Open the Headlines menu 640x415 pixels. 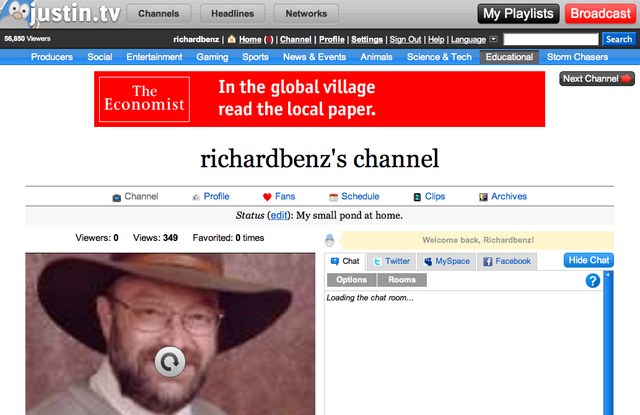(x=233, y=14)
